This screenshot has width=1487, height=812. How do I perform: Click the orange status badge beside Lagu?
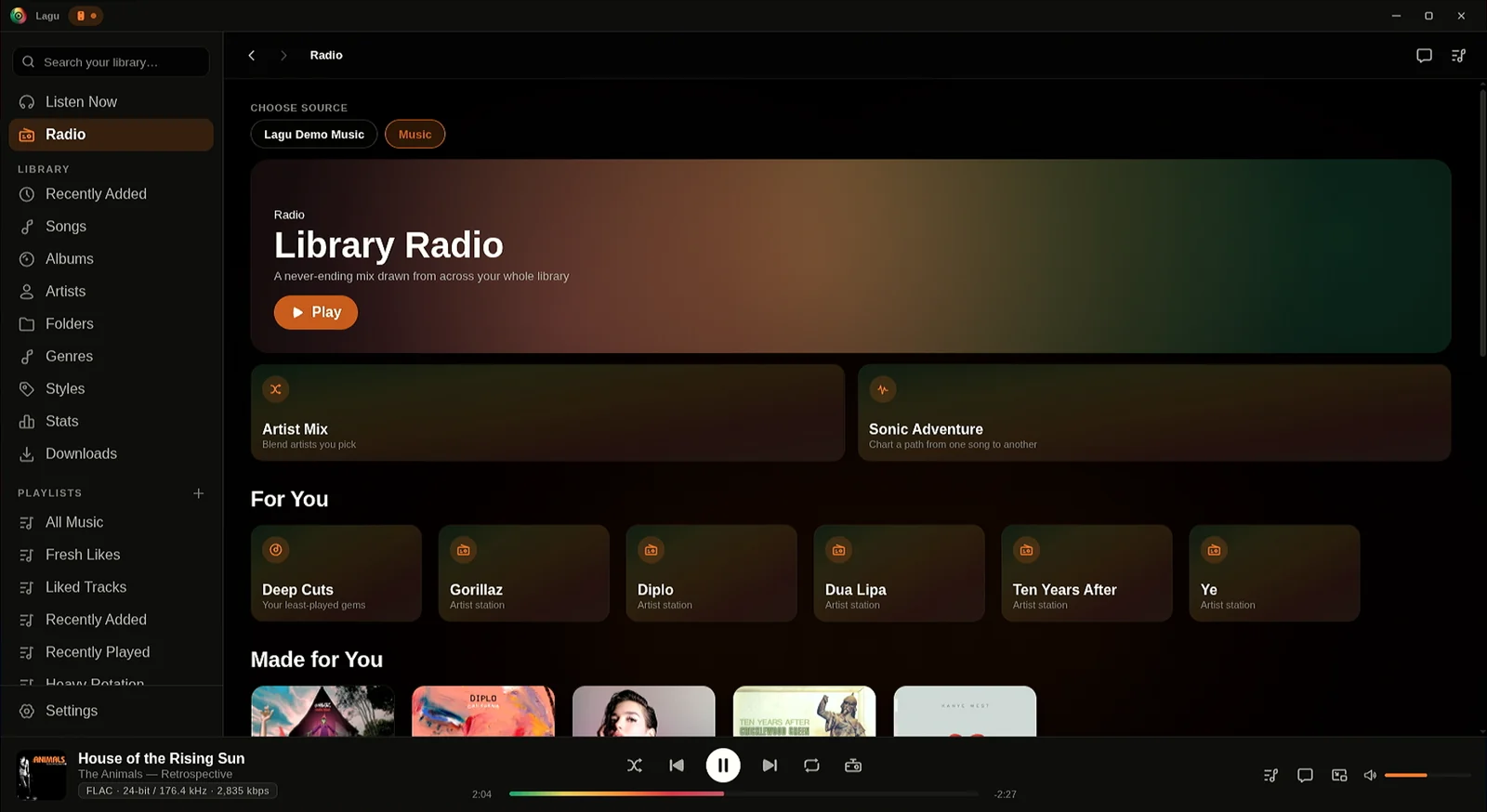click(86, 16)
